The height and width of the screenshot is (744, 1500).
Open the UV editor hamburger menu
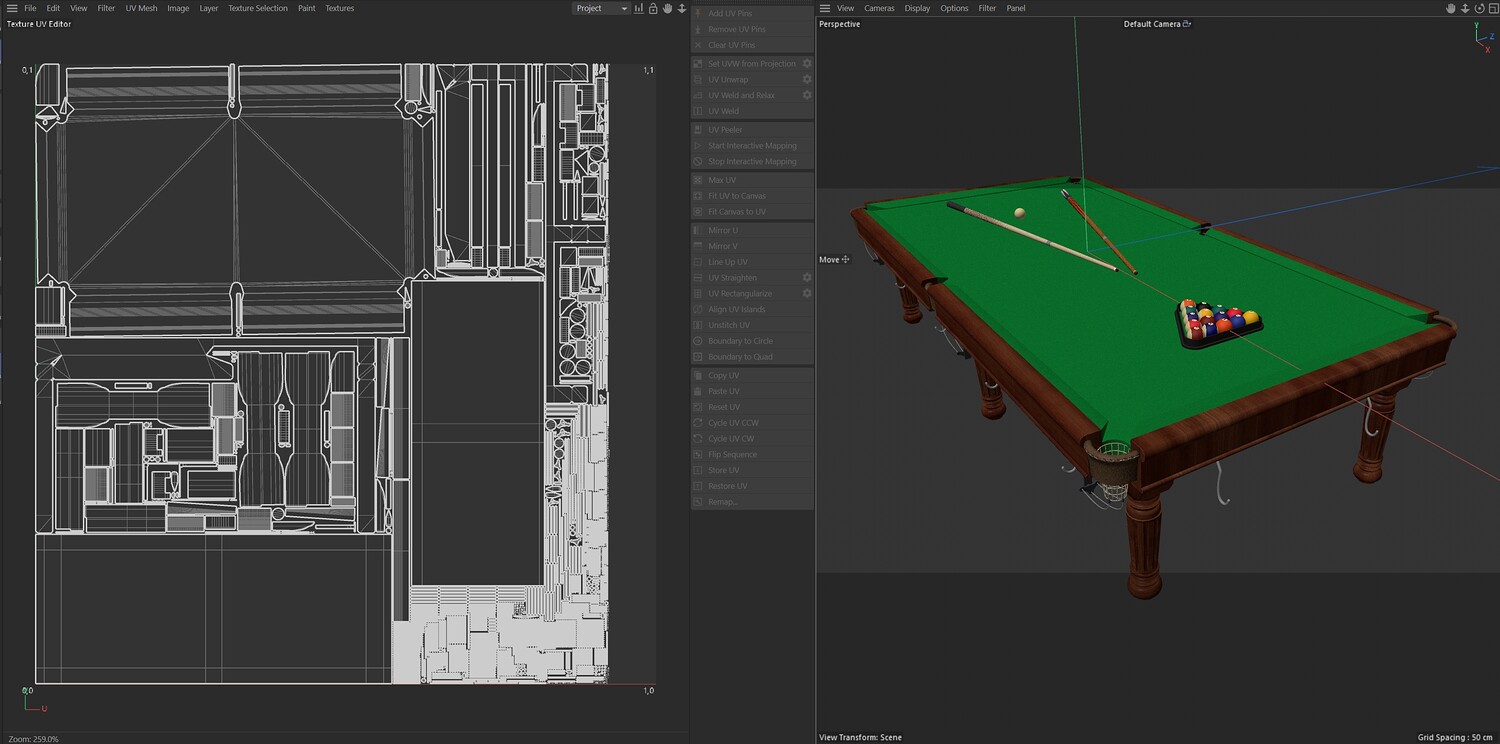[12, 8]
